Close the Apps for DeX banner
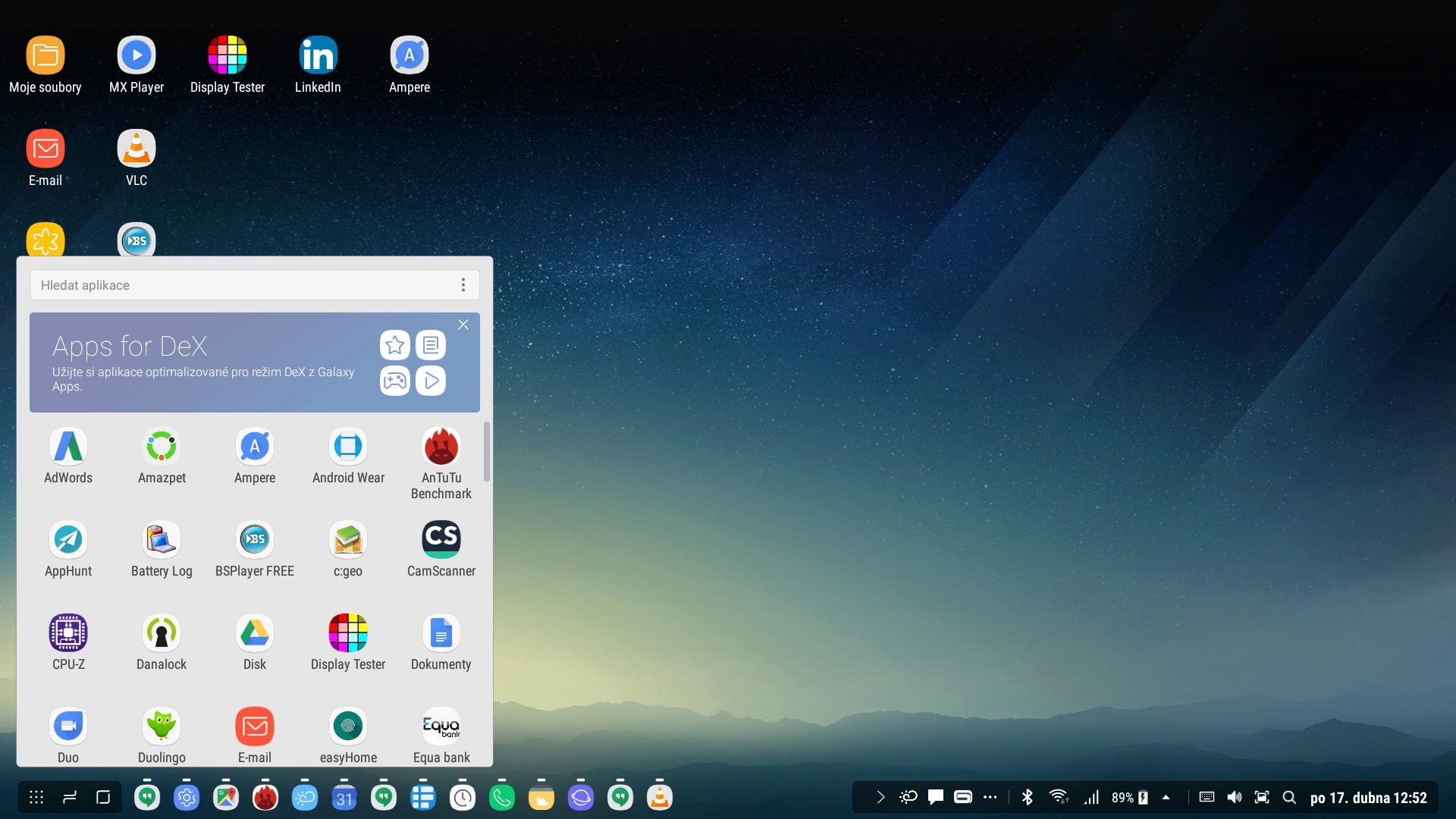1456x819 pixels. (463, 325)
